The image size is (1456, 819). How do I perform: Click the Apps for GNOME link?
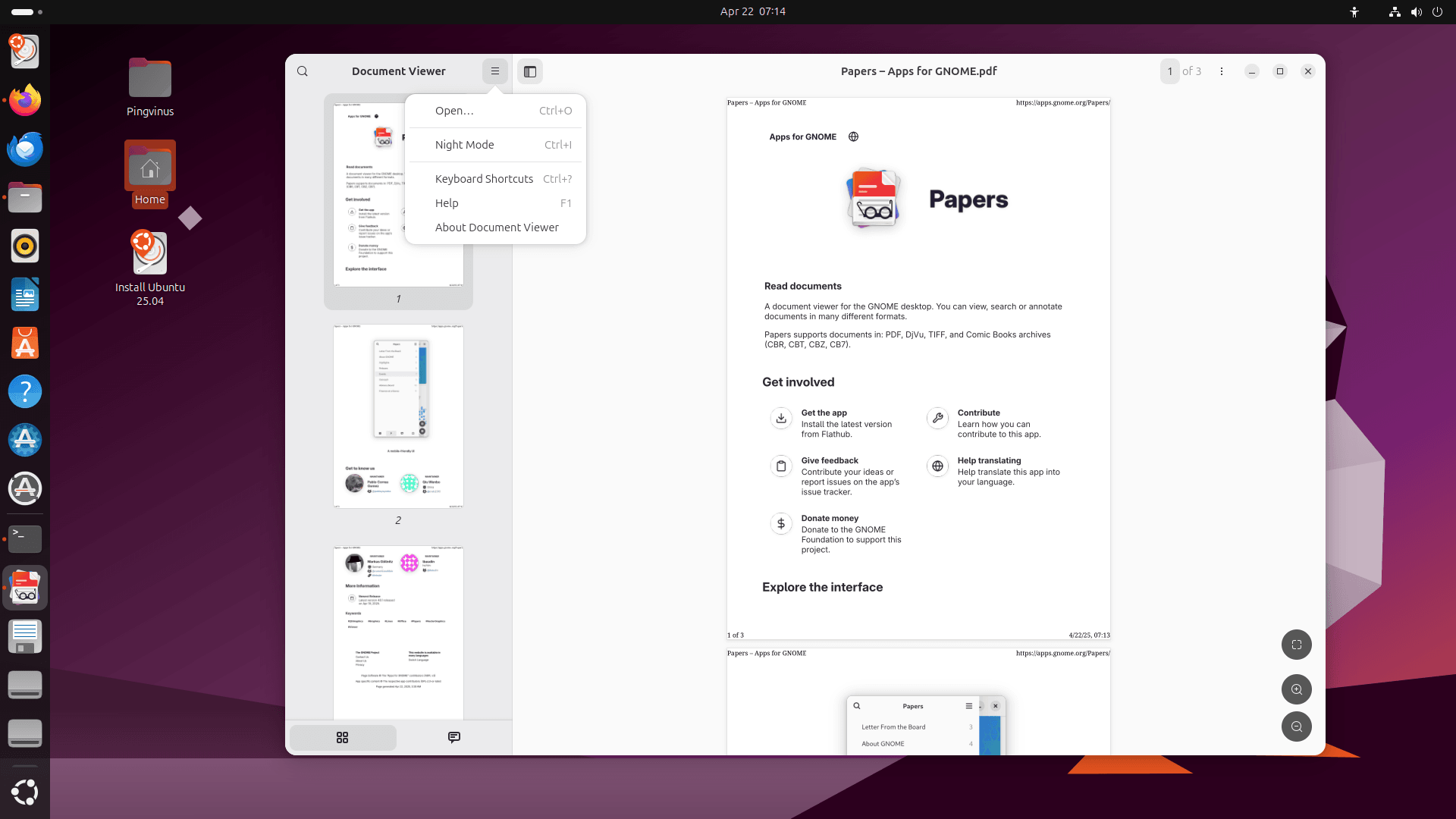pyautogui.click(x=802, y=137)
